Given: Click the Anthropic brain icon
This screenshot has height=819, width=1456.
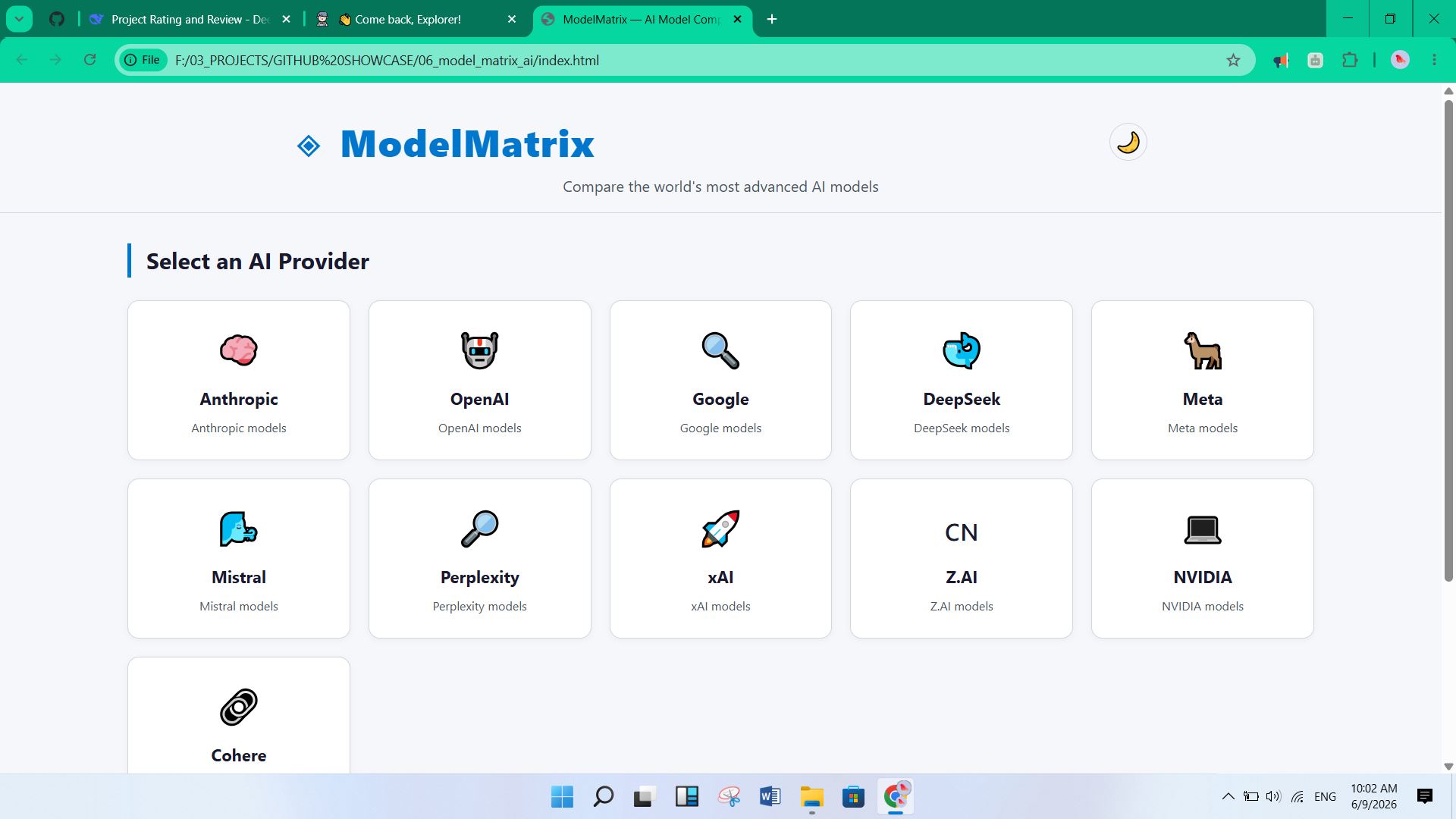Looking at the screenshot, I should 238,350.
